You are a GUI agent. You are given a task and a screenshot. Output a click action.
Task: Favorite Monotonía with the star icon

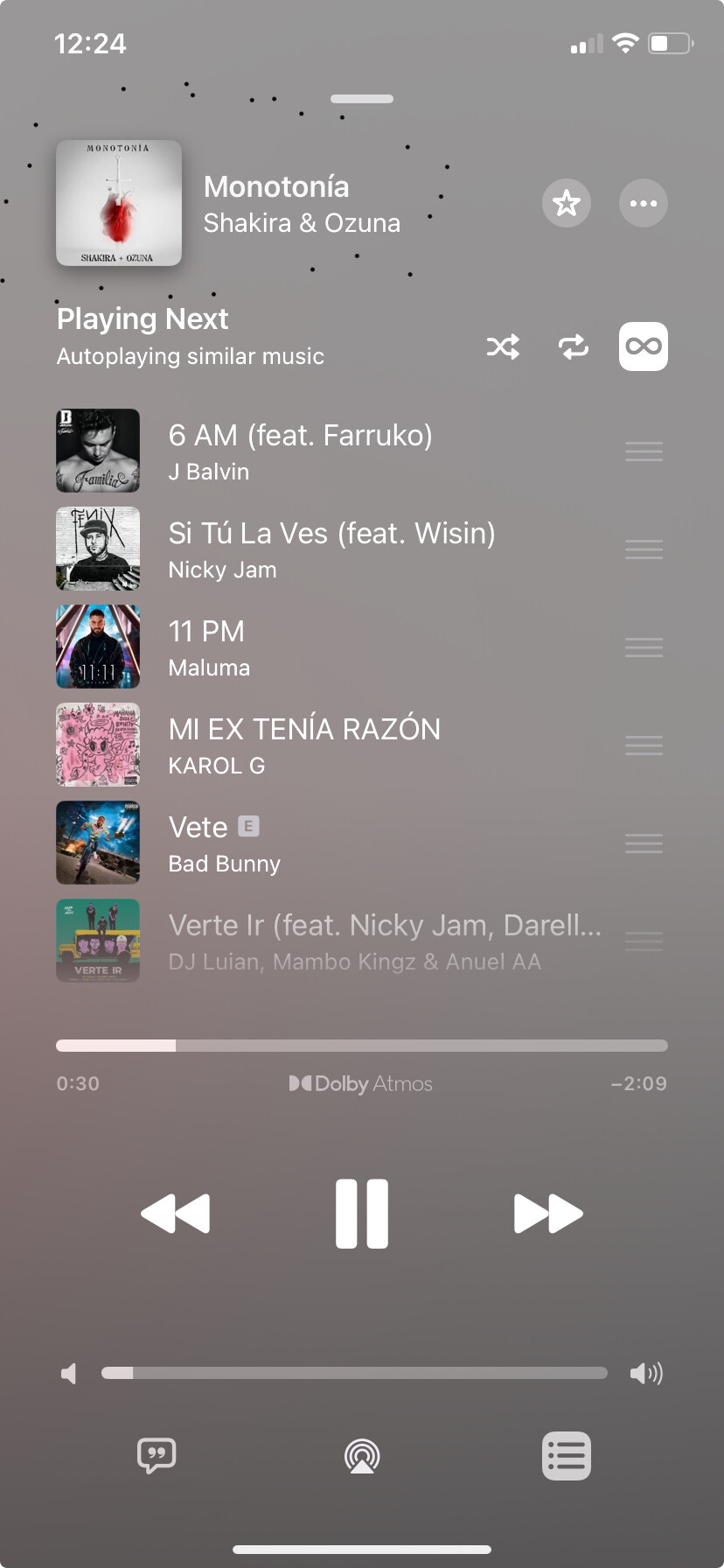(567, 203)
